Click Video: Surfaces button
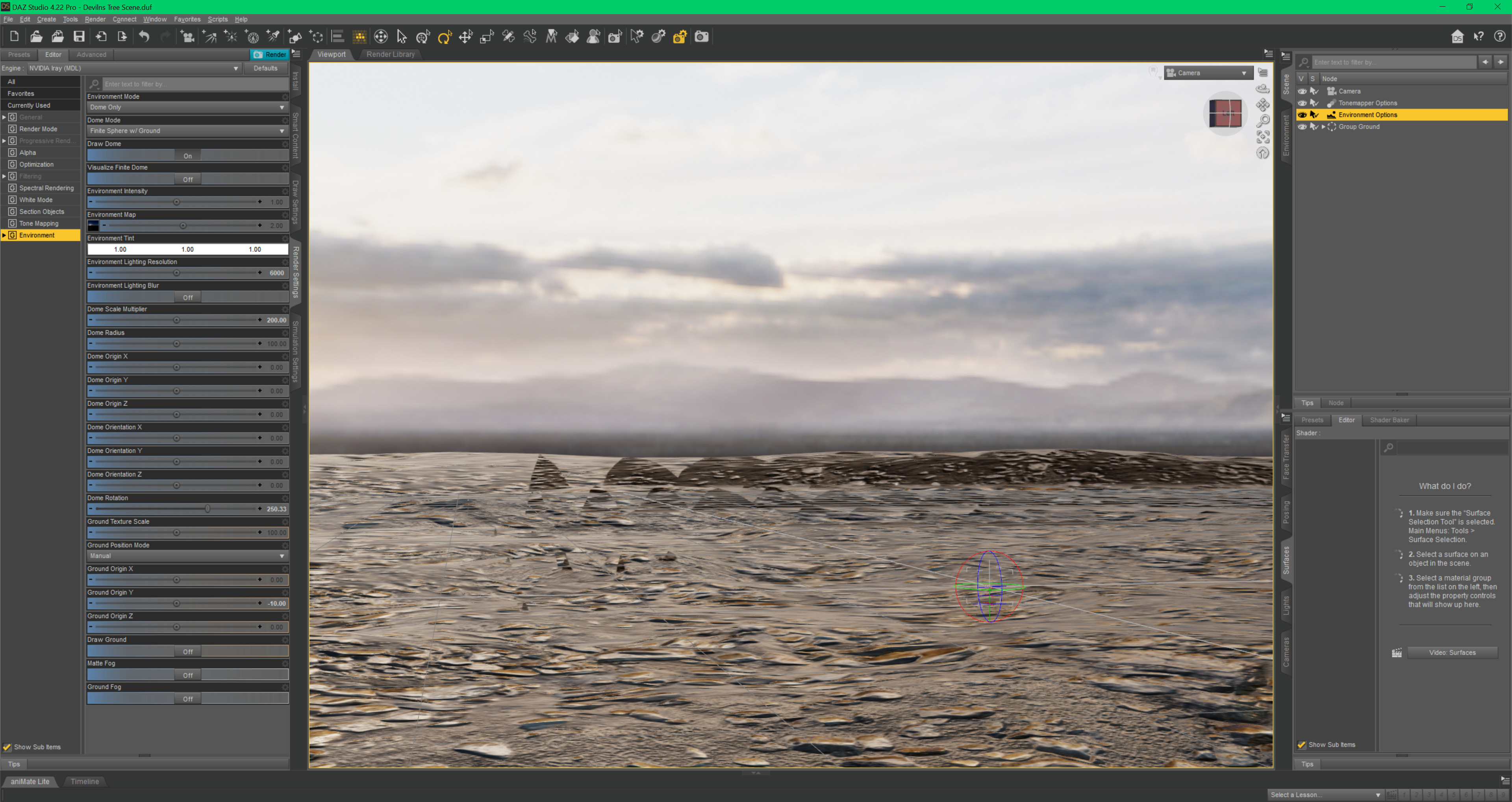Screen dimensions: 1512x802 [x=1452, y=652]
